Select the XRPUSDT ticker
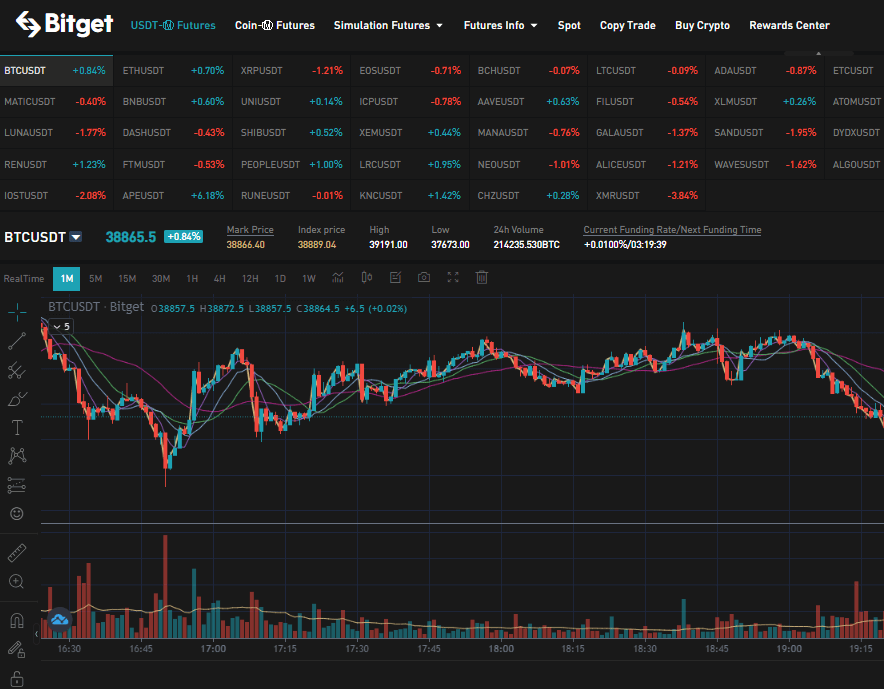The height and width of the screenshot is (689, 884). pos(291,70)
